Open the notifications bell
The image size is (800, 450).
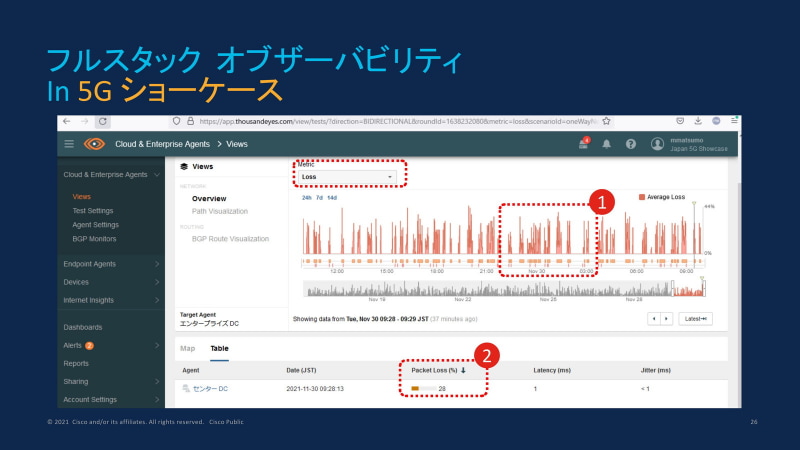click(607, 144)
